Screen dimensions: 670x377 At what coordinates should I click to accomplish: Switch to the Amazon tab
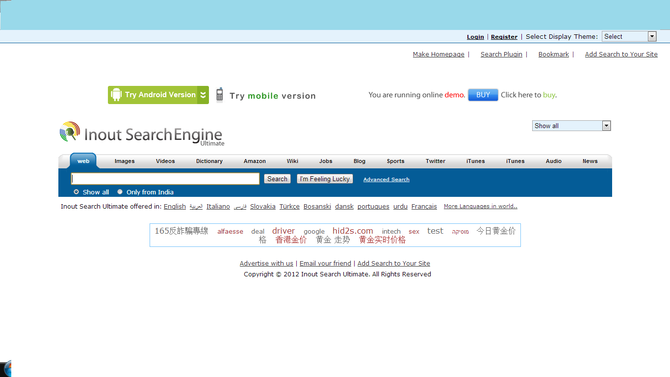(x=255, y=161)
